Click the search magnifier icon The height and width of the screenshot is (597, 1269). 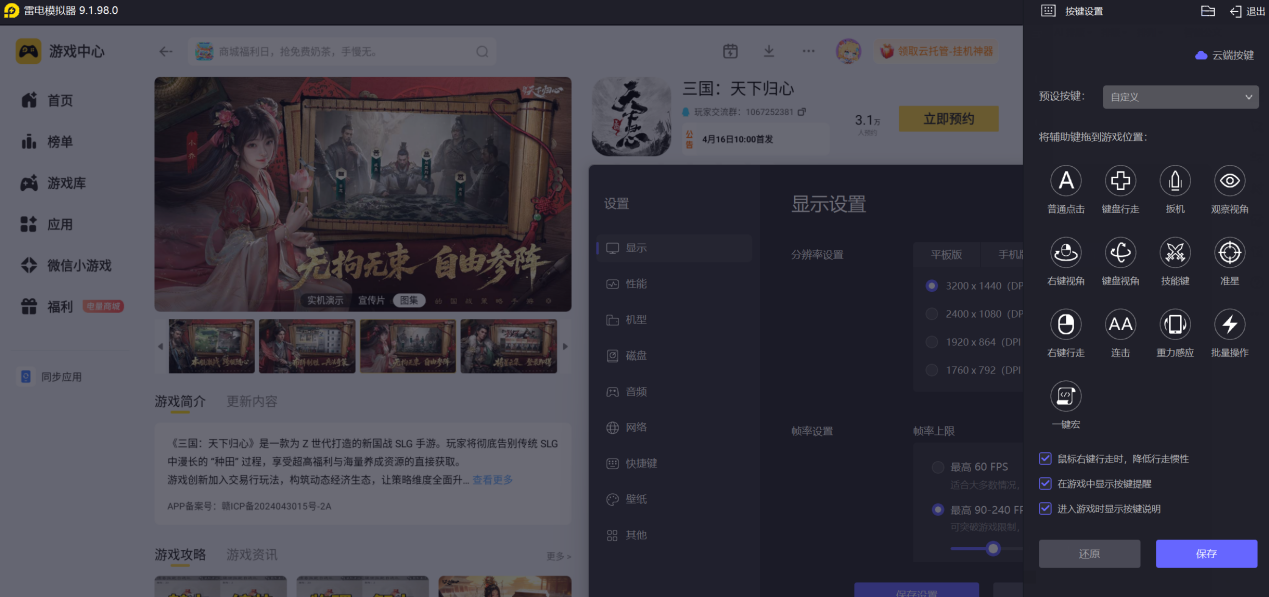482,51
